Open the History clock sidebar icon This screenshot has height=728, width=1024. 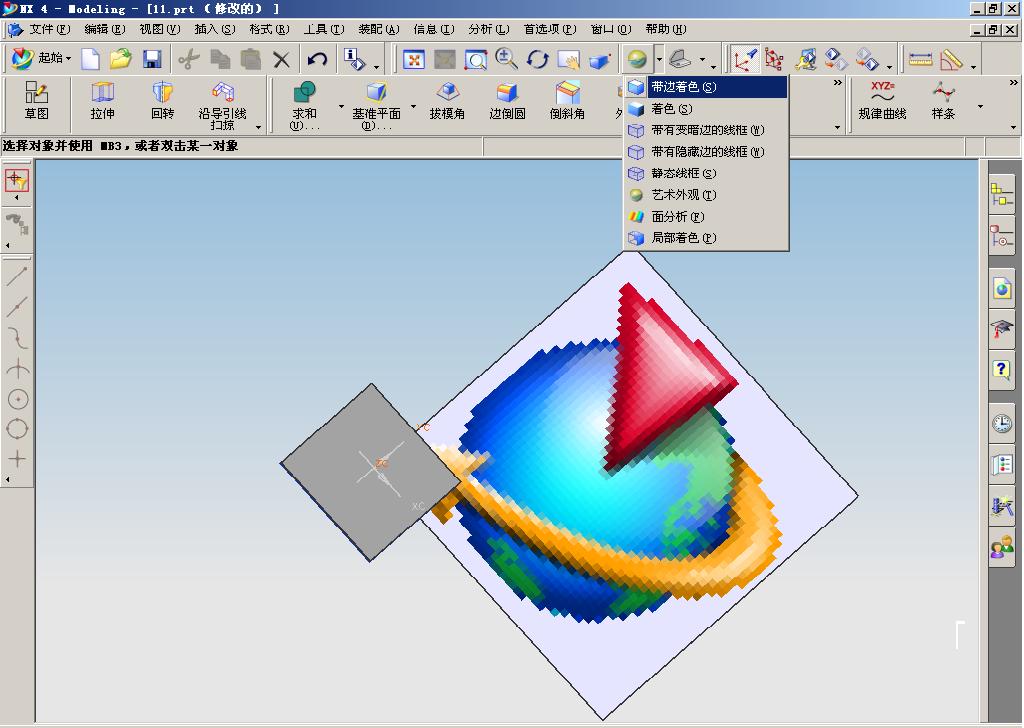(x=1002, y=423)
